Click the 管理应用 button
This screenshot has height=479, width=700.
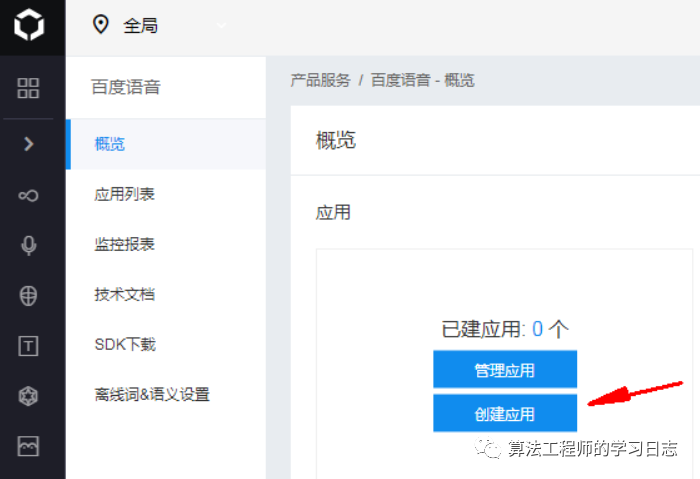505,370
